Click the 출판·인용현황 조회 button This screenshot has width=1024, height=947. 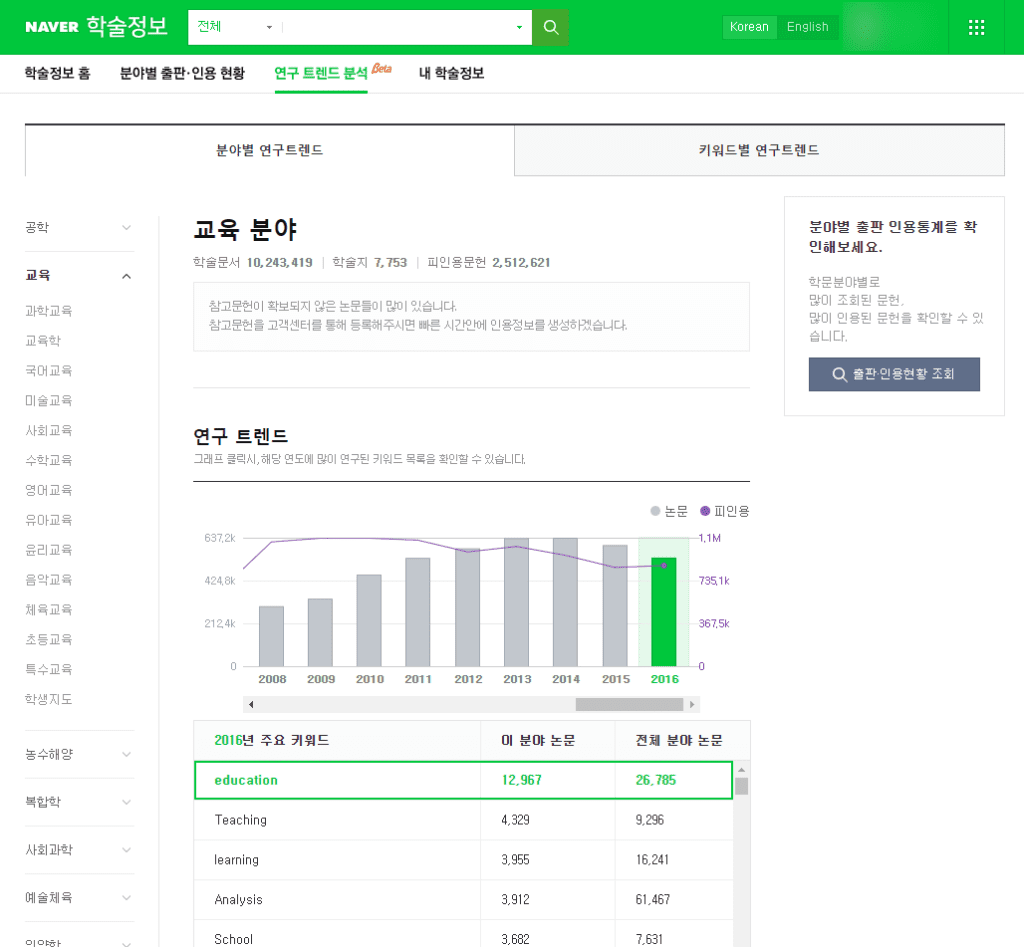point(893,374)
